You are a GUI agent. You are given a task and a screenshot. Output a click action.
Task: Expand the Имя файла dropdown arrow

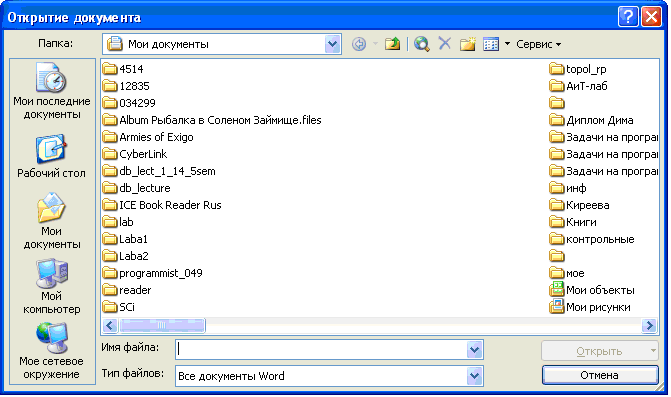474,350
